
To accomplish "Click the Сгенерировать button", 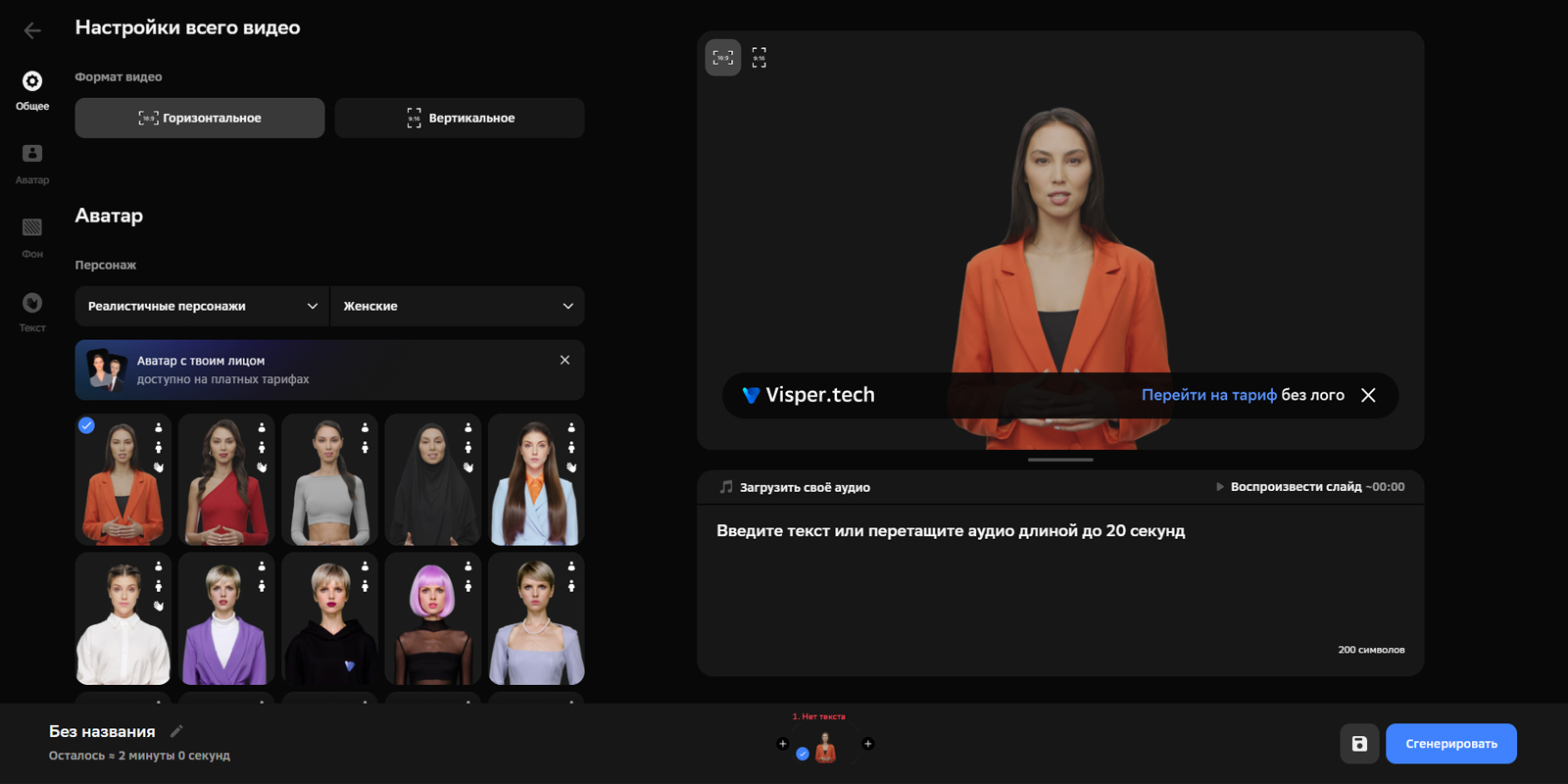I will pyautogui.click(x=1451, y=744).
